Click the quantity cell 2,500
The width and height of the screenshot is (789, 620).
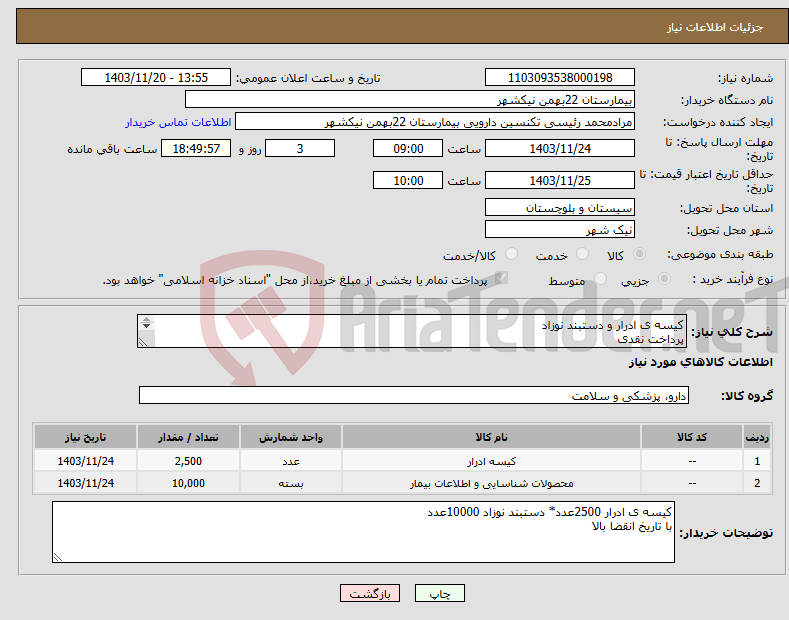(188, 461)
